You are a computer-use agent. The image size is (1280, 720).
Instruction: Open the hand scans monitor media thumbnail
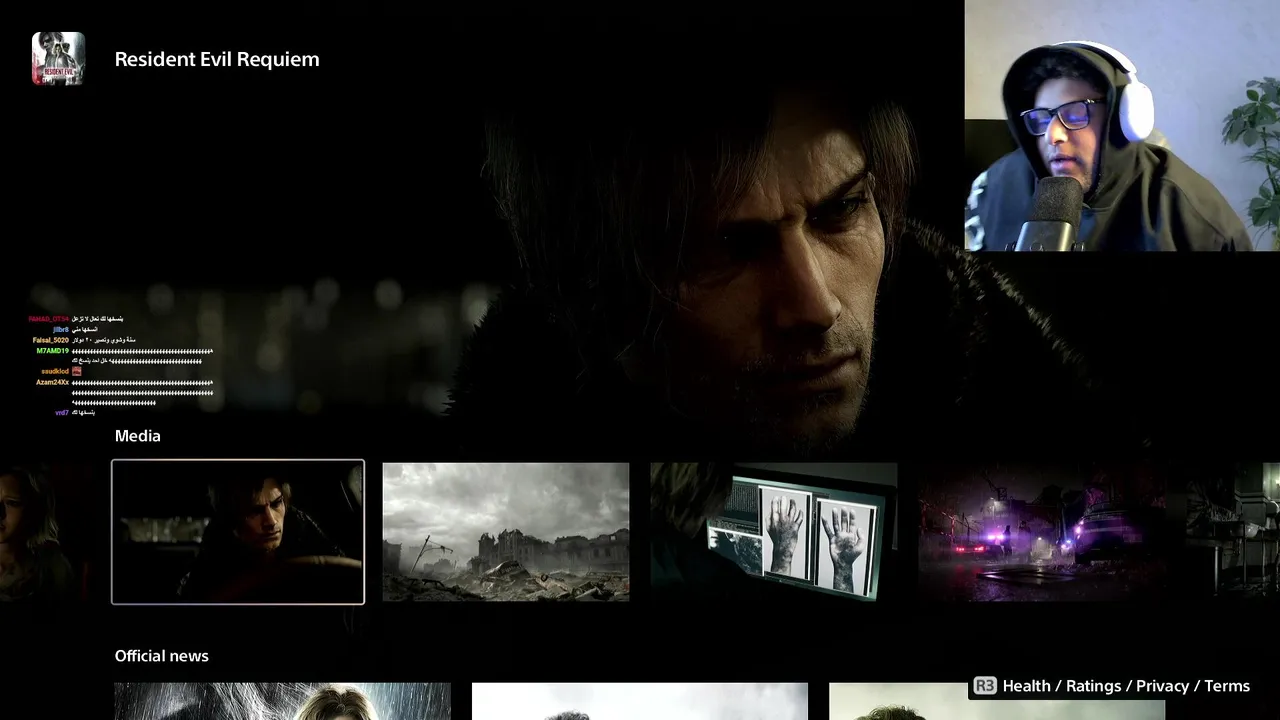(x=774, y=532)
